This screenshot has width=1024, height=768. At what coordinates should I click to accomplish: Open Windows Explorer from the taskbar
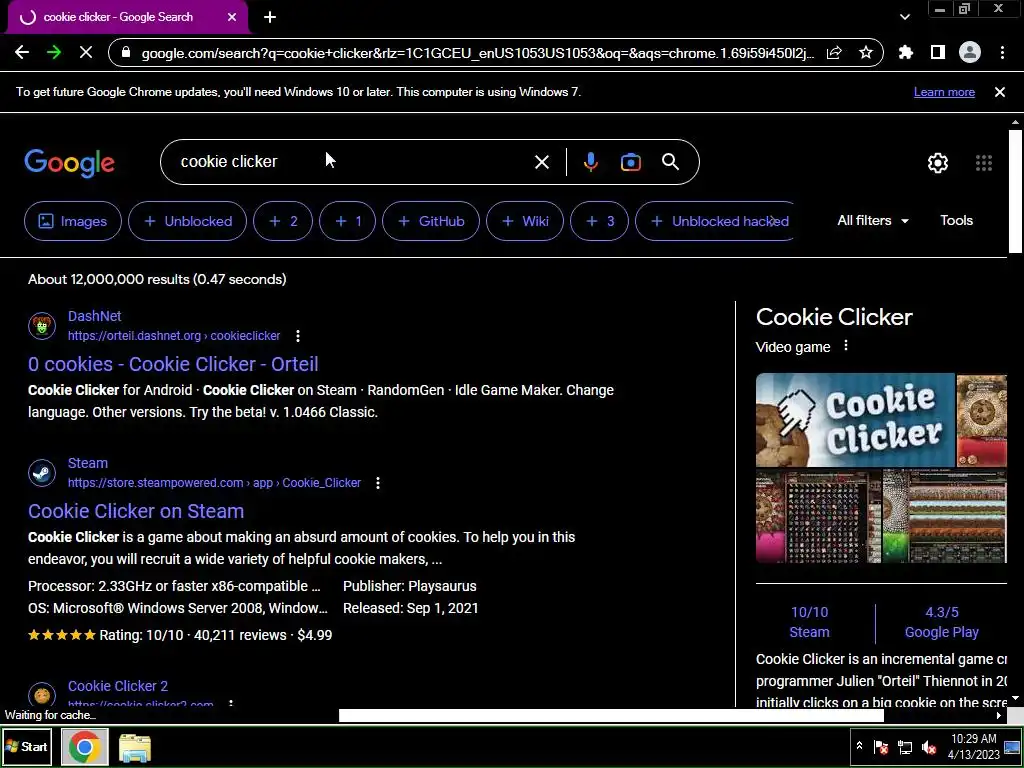[135, 747]
